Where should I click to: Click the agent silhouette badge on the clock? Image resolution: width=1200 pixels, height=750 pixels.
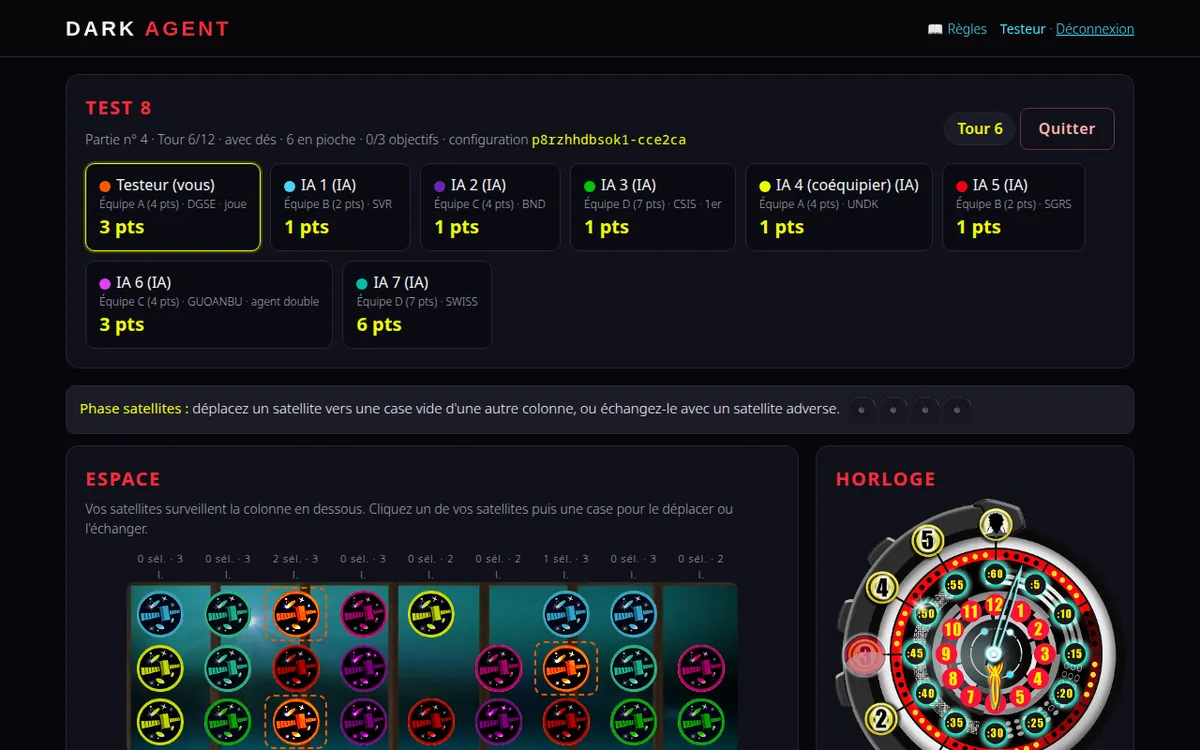click(994, 524)
